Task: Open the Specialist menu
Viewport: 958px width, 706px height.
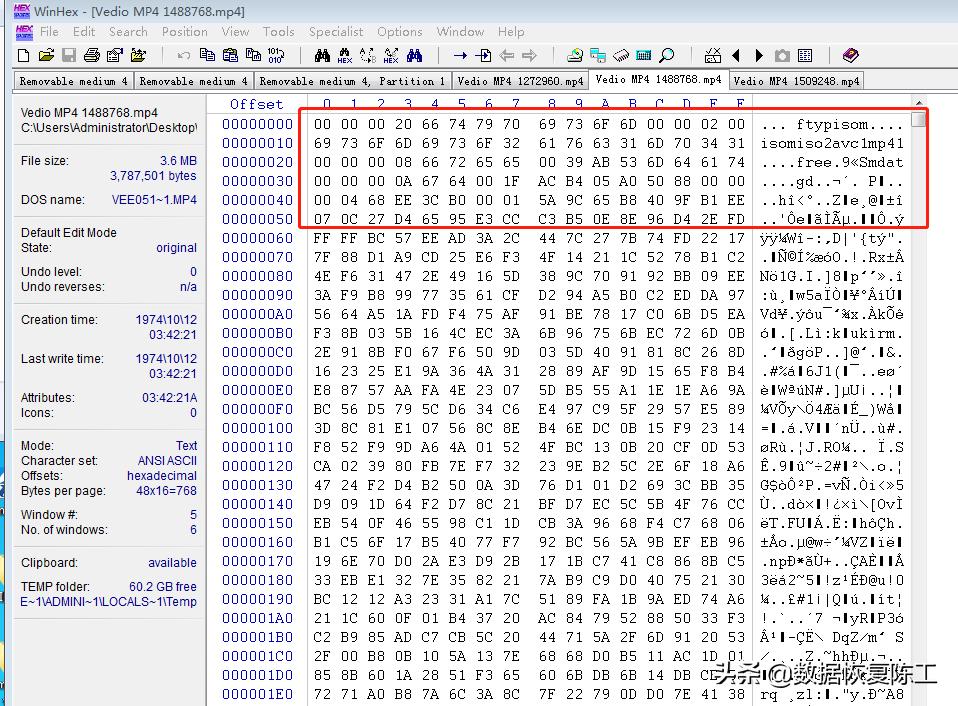Action: 336,32
